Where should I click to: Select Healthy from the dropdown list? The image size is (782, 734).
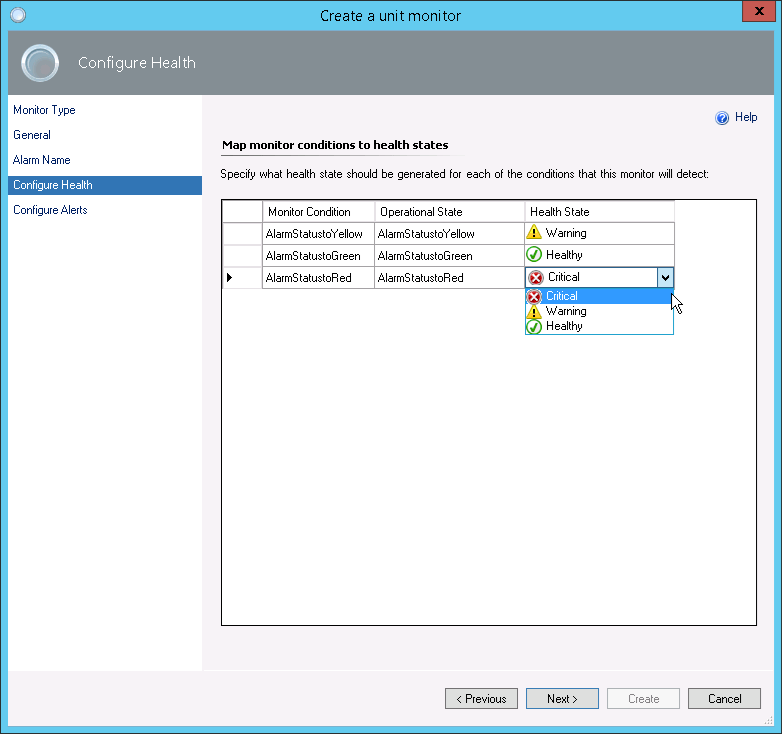pyautogui.click(x=599, y=326)
